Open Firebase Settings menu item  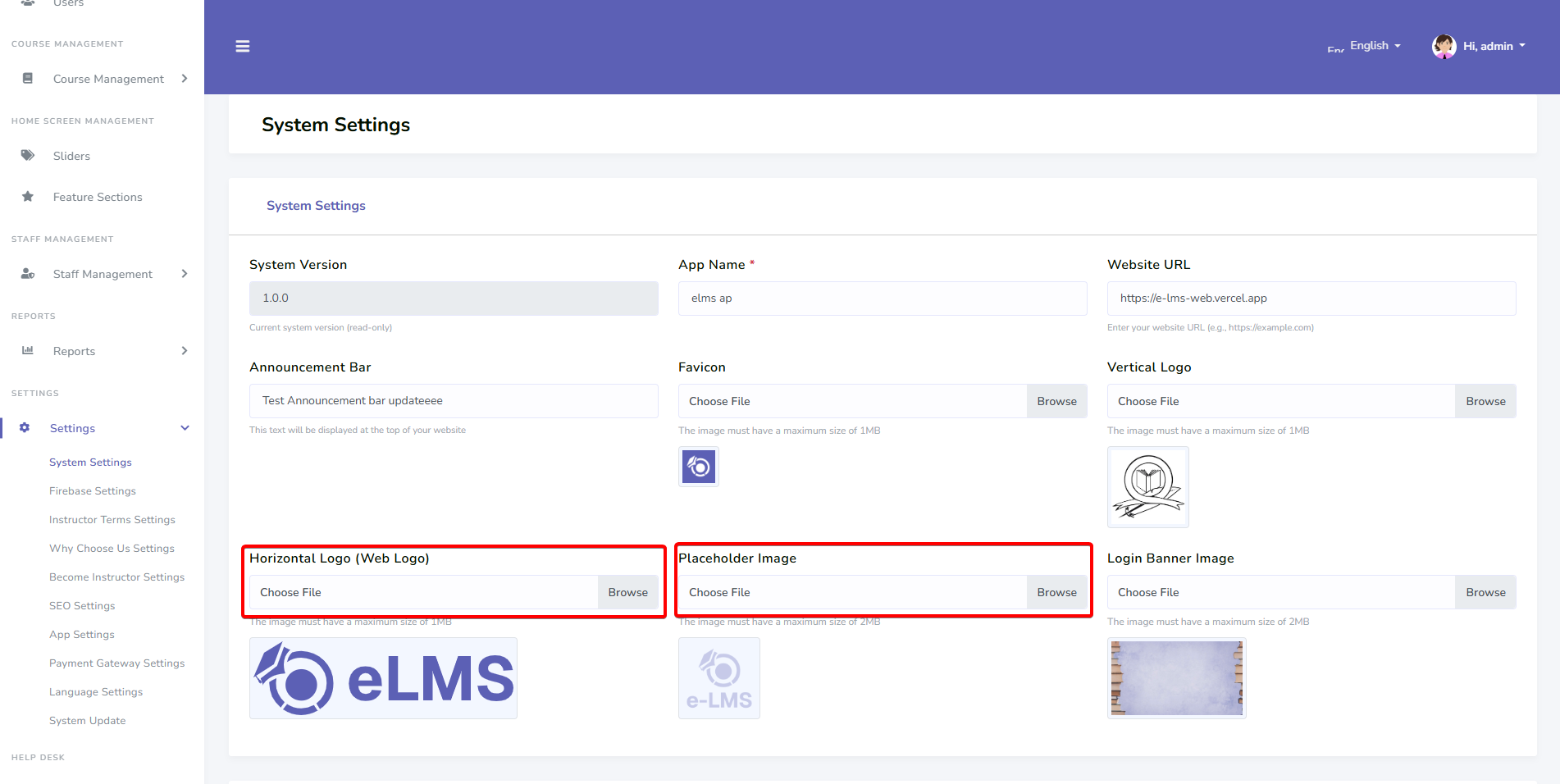pyautogui.click(x=93, y=491)
